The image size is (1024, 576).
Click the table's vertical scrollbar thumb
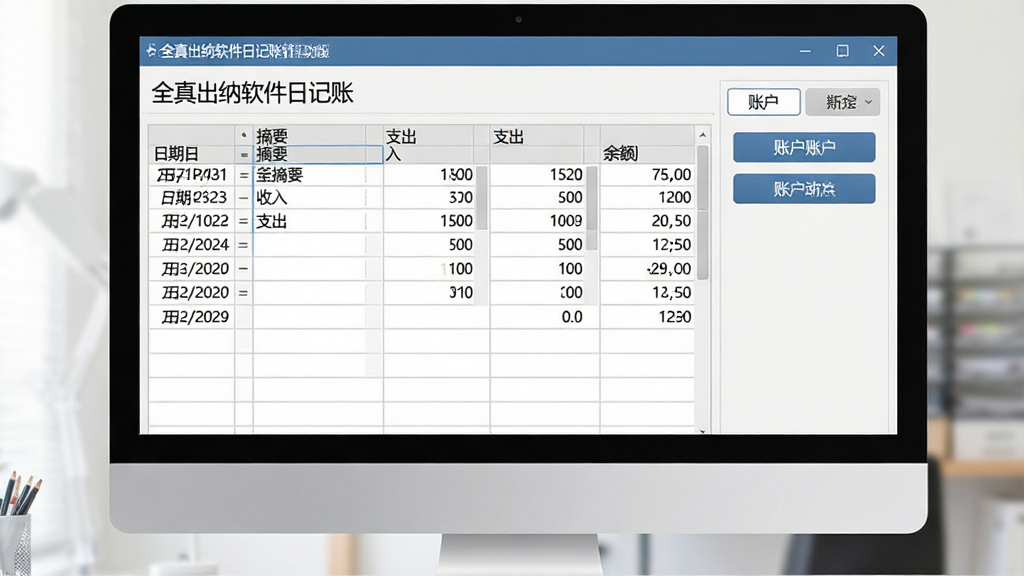coord(703,212)
